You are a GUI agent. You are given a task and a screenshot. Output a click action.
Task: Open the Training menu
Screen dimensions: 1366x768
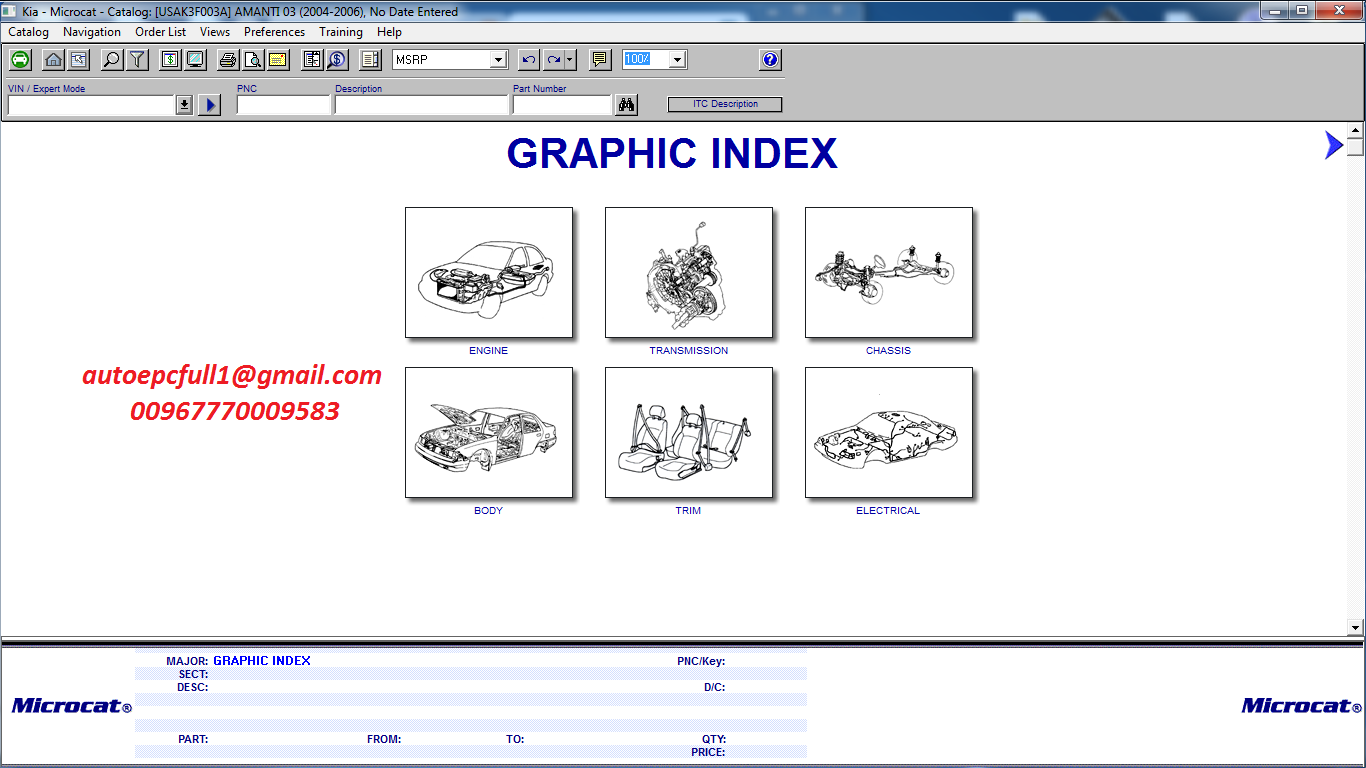[x=341, y=32]
